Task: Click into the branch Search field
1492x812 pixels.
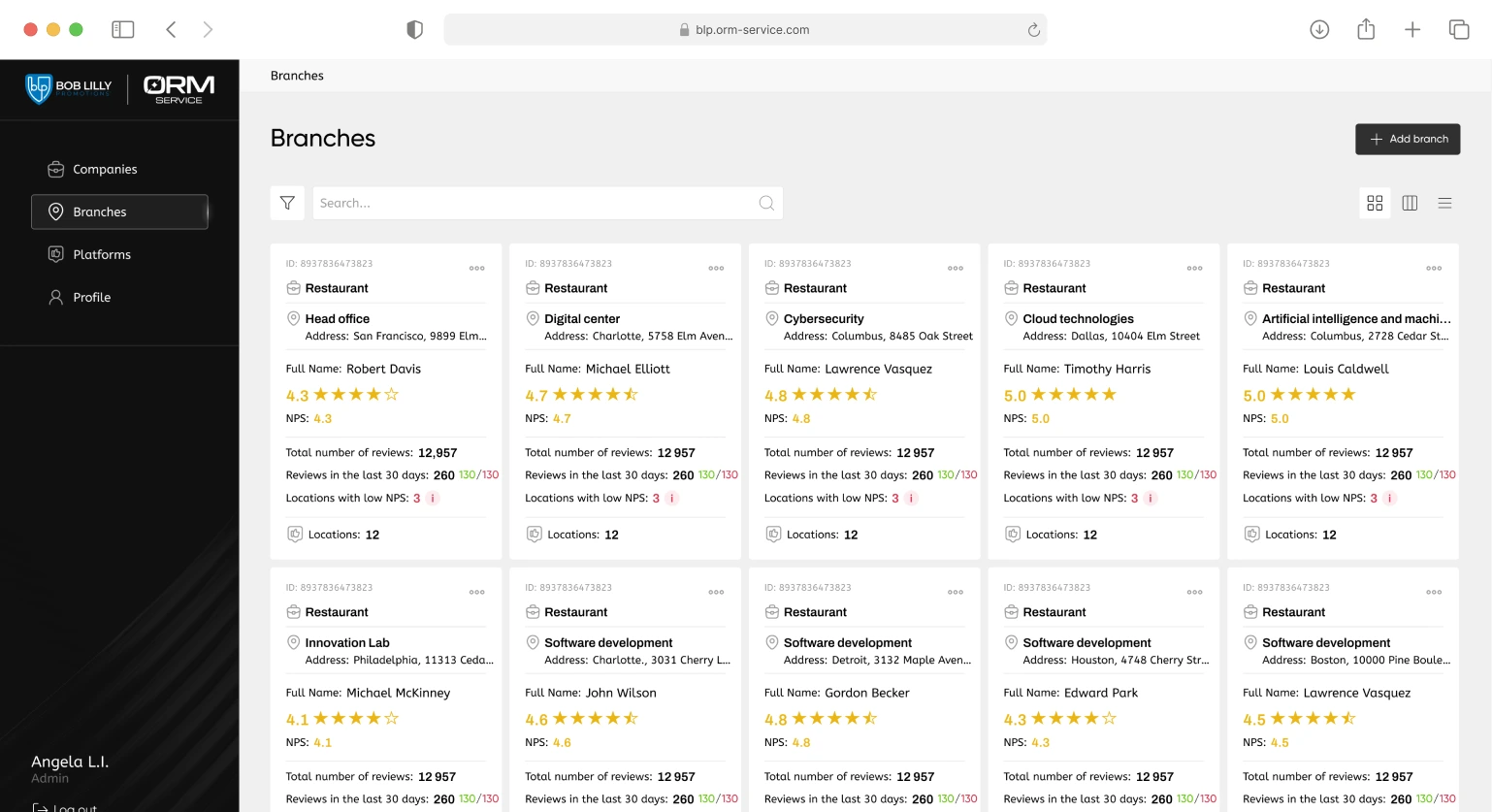Action: [534, 203]
